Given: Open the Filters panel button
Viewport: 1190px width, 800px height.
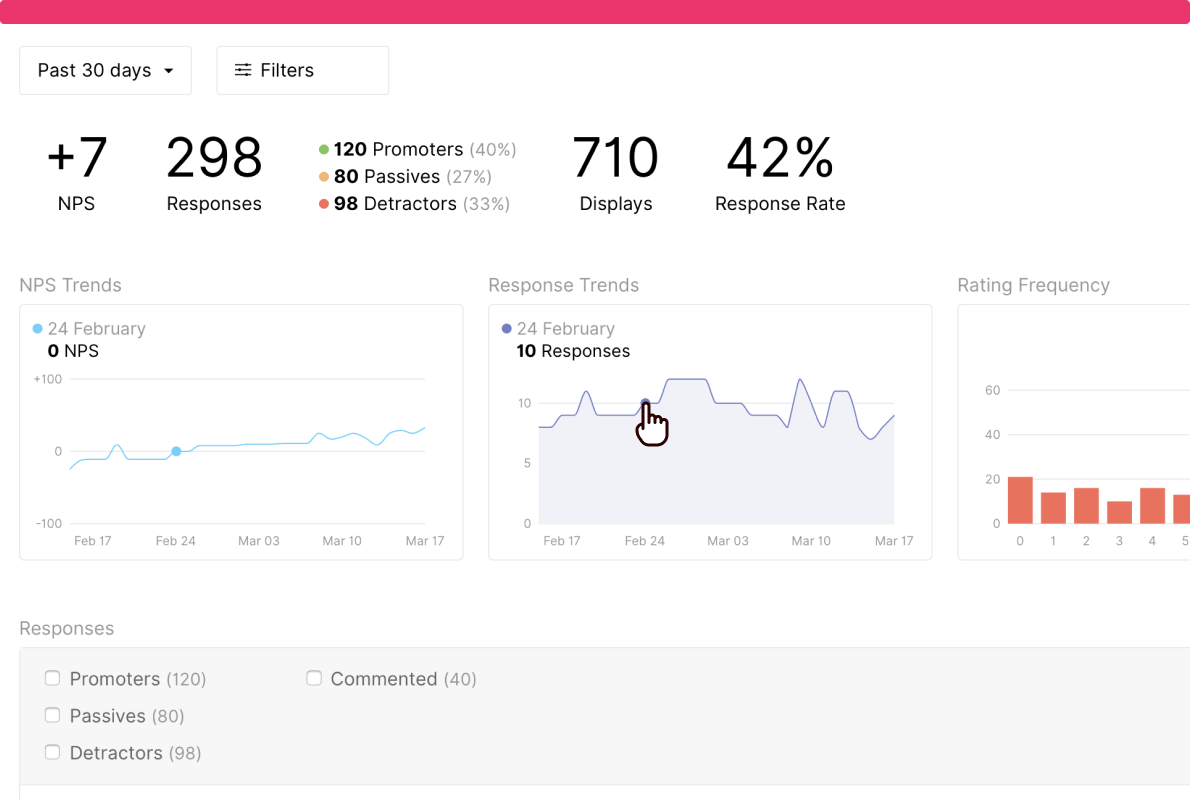Looking at the screenshot, I should click(303, 71).
